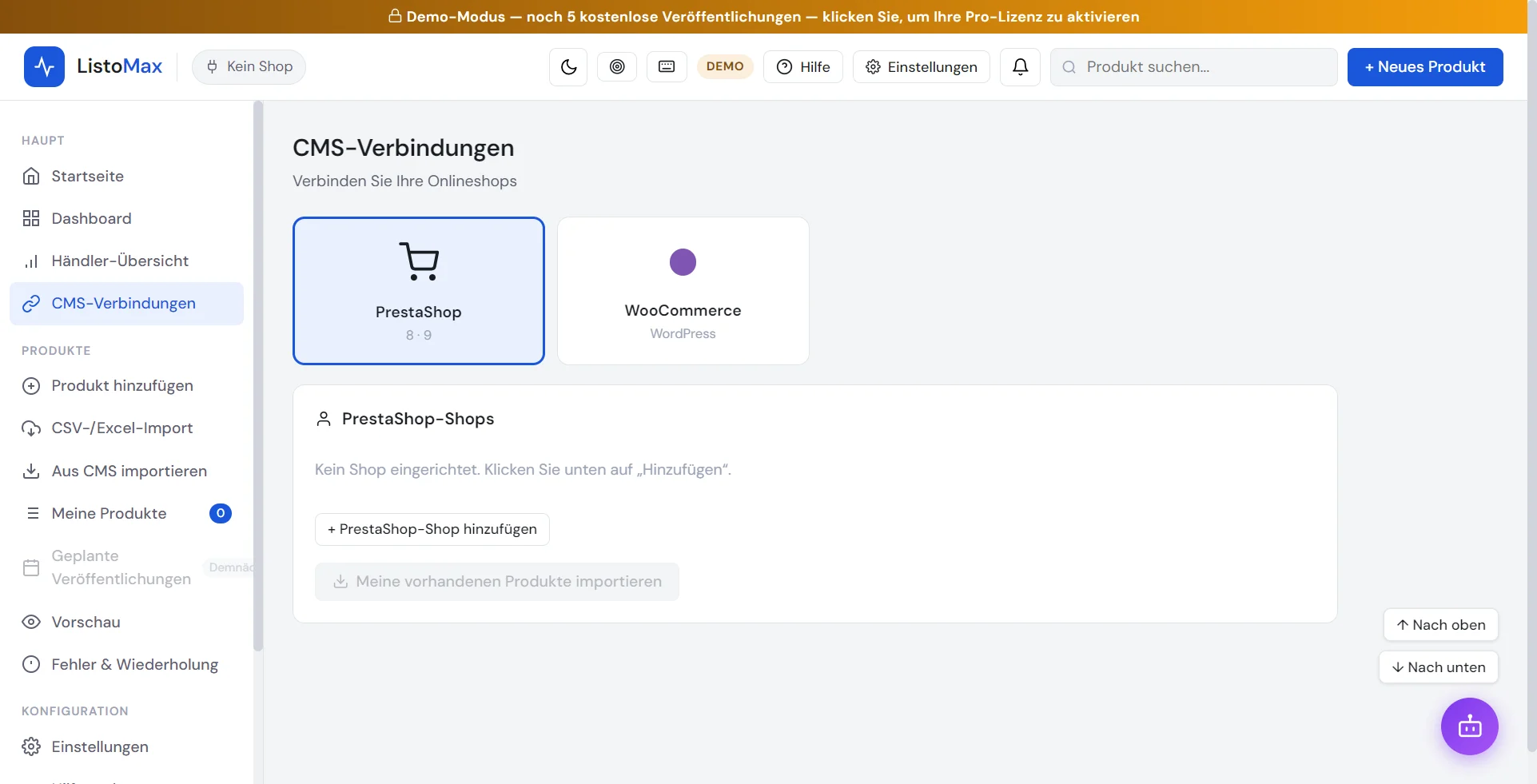1537x784 pixels.
Task: Select the WooCommerce card
Action: (683, 291)
